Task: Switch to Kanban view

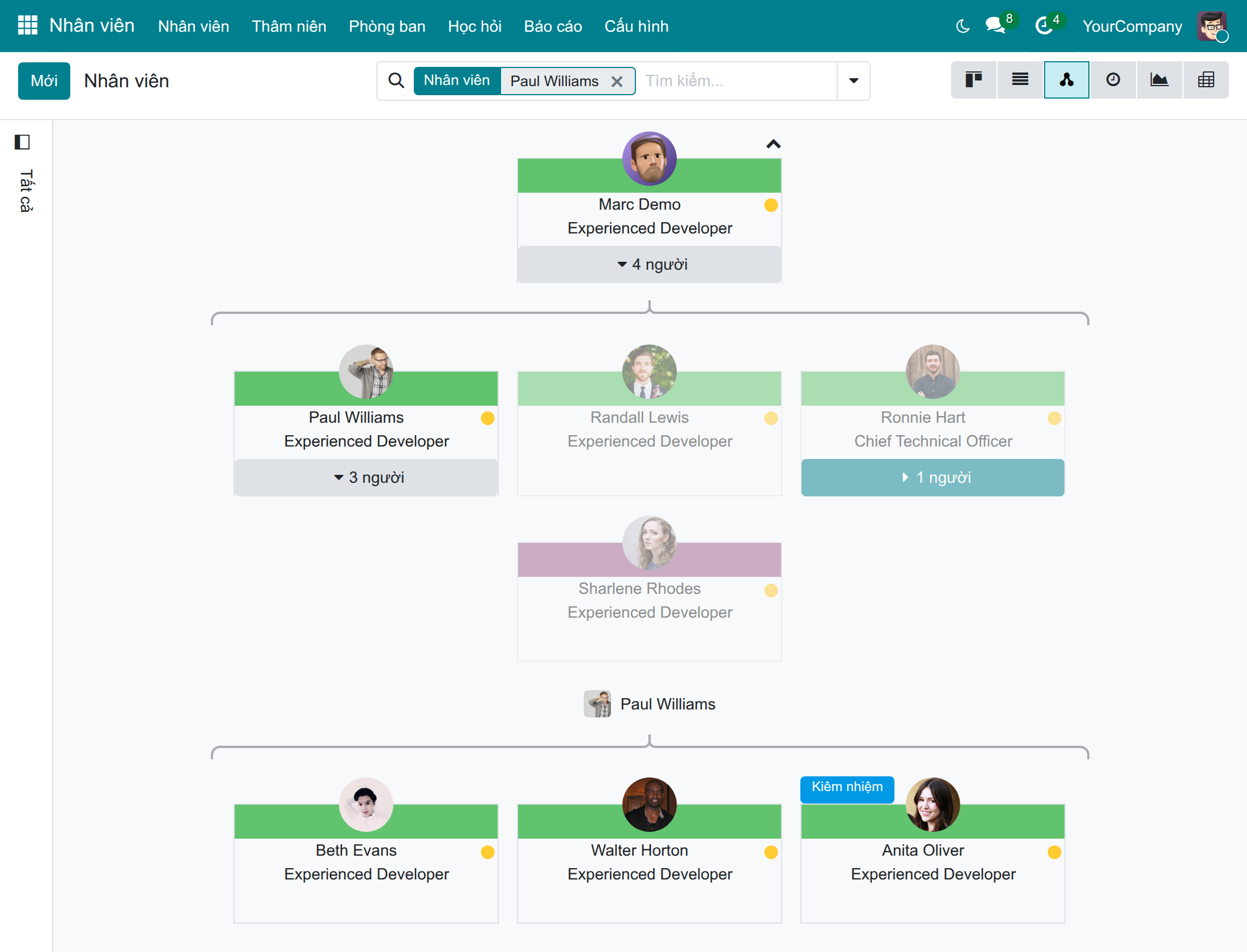Action: [974, 80]
